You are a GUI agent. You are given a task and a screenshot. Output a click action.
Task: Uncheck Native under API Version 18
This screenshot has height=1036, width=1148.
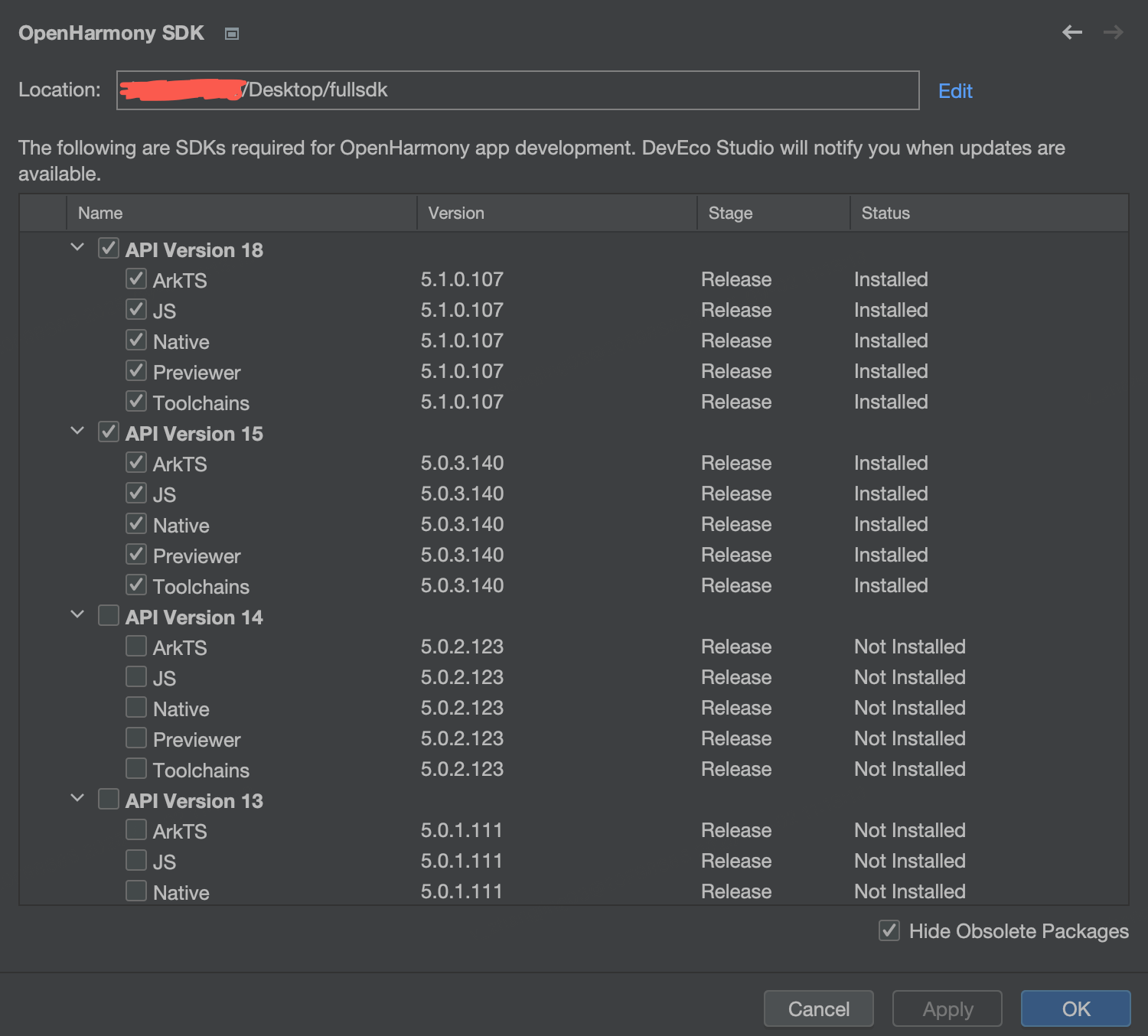(x=136, y=340)
